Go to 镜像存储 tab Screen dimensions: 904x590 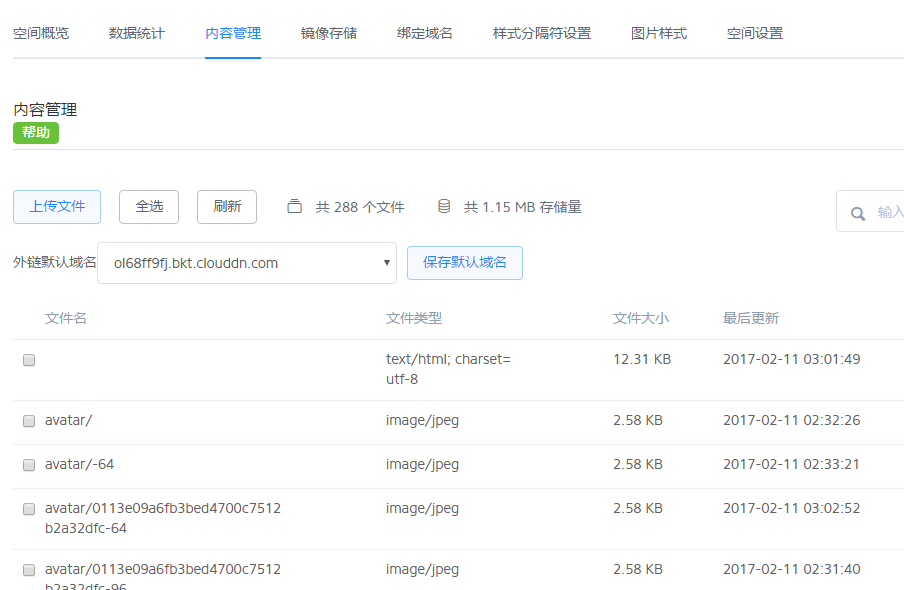point(329,33)
